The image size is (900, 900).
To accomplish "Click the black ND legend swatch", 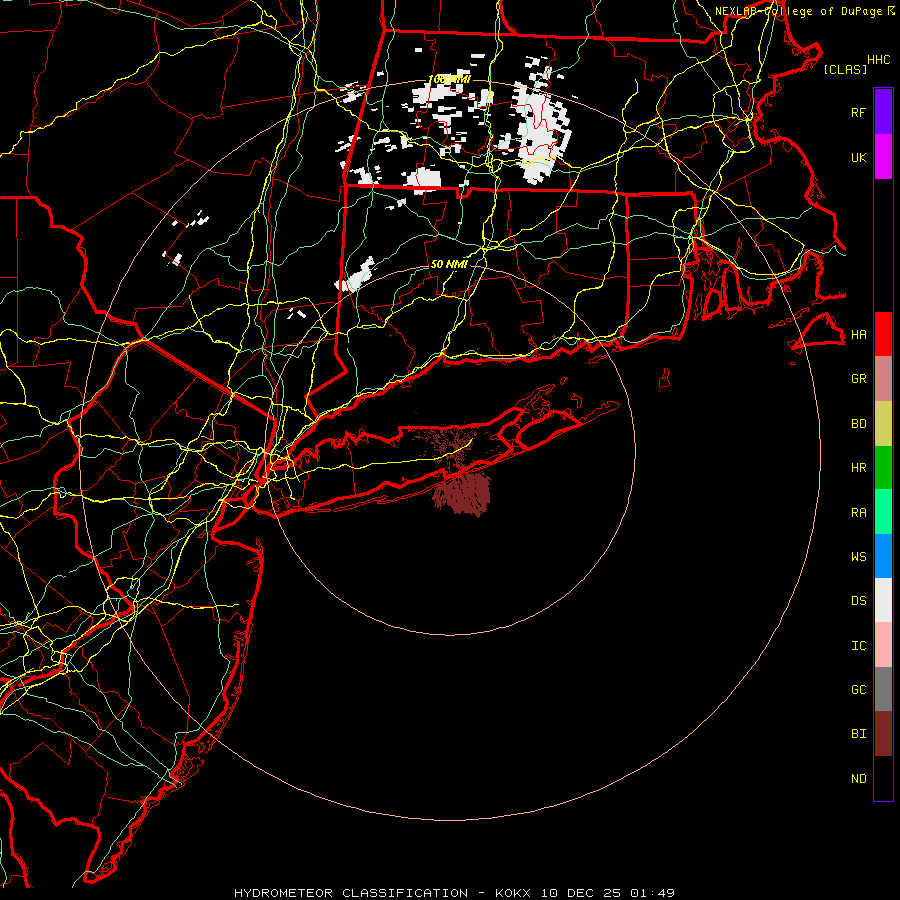I will (883, 778).
